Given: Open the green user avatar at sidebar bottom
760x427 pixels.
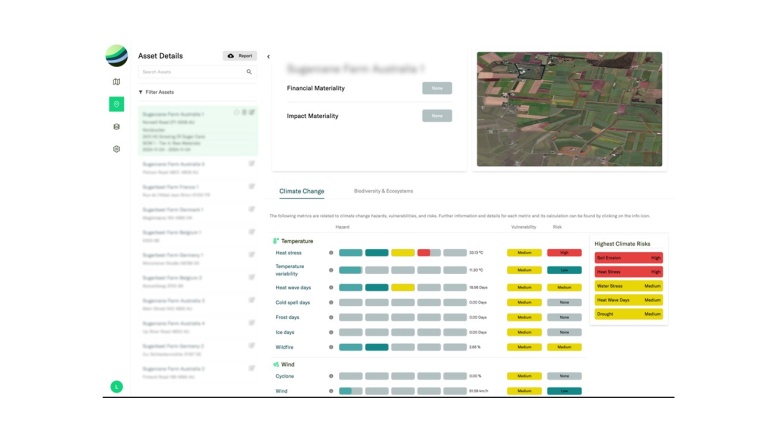Looking at the screenshot, I should tap(116, 386).
